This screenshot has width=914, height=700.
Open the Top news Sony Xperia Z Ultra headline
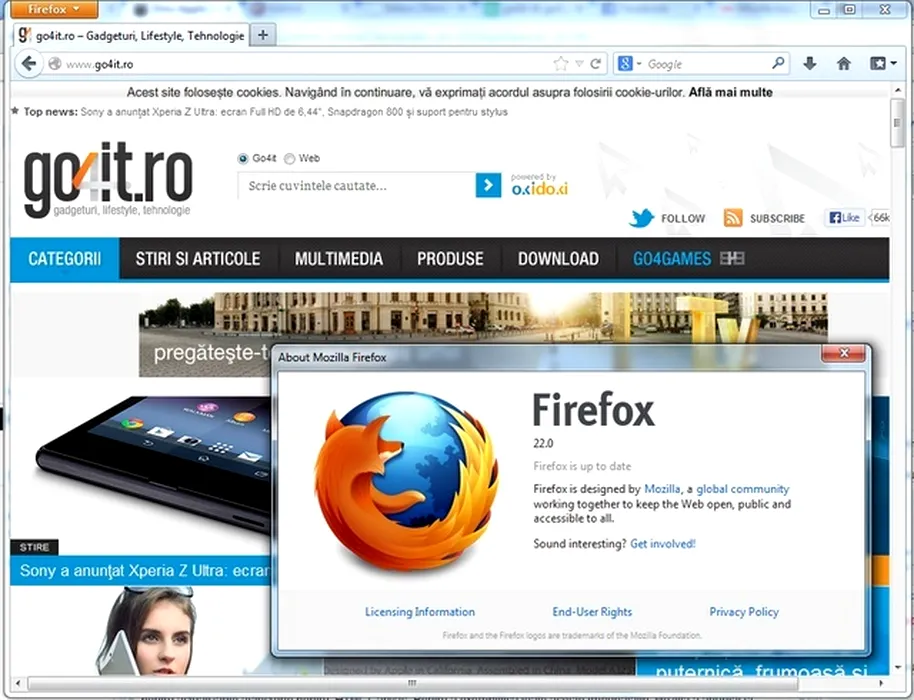294,112
